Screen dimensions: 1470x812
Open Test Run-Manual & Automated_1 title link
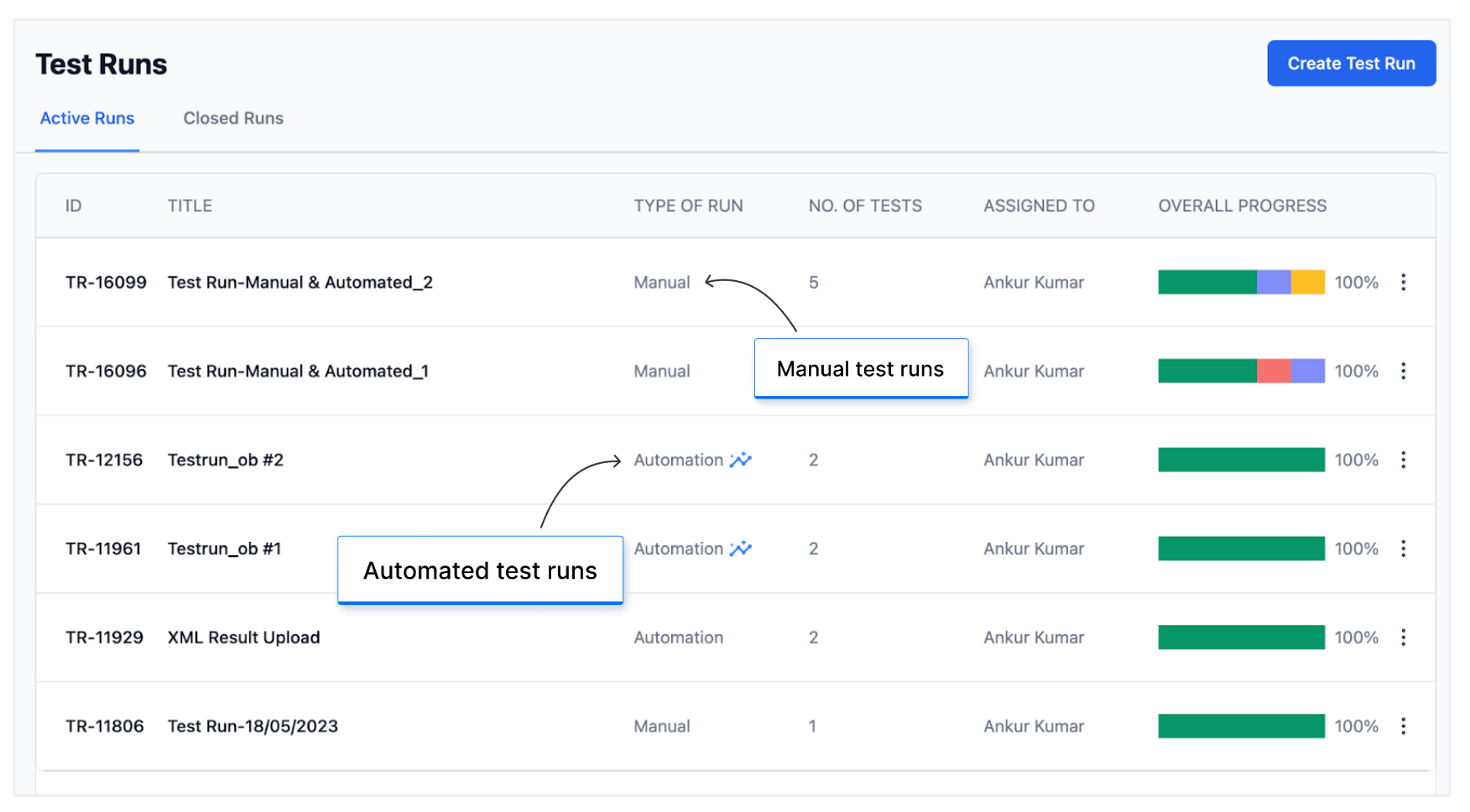pos(298,372)
